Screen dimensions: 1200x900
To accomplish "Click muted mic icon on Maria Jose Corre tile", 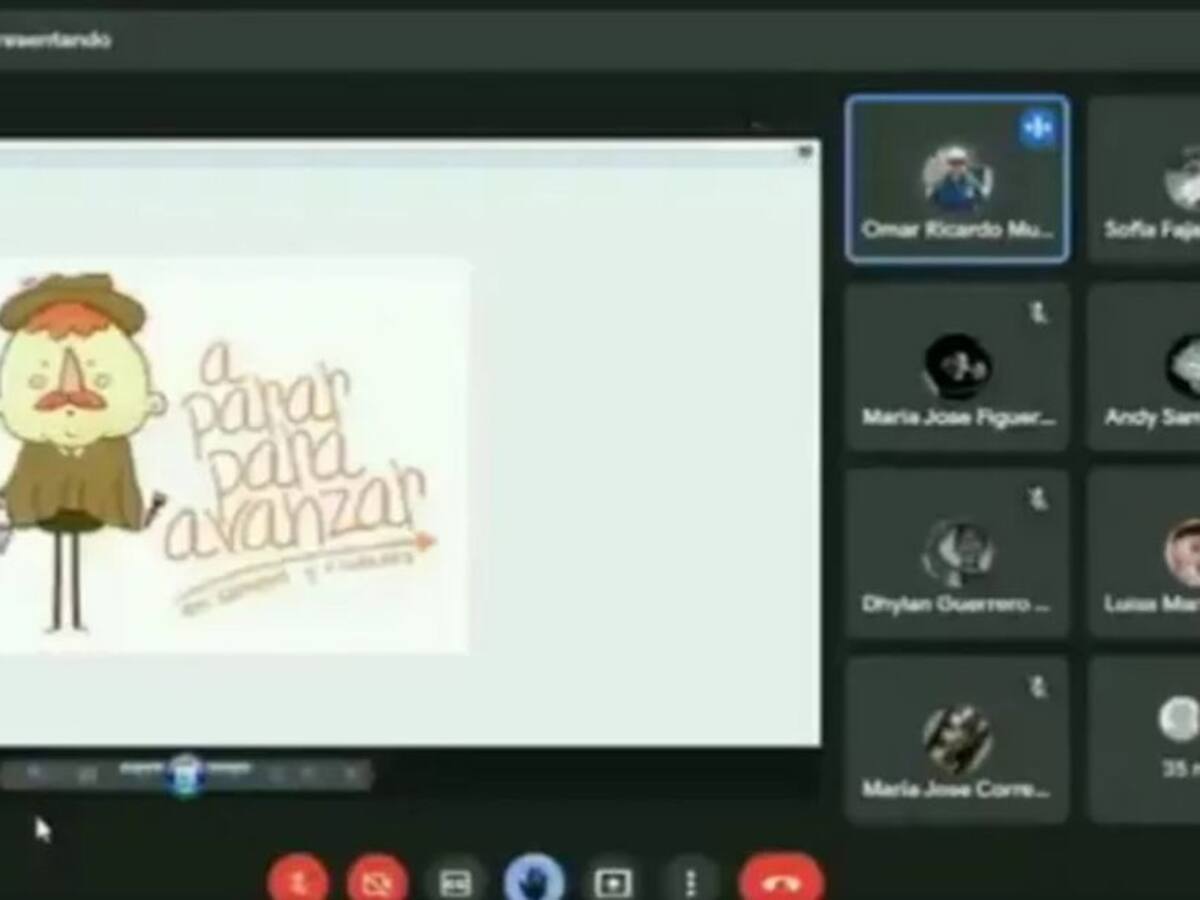I will 1038,687.
